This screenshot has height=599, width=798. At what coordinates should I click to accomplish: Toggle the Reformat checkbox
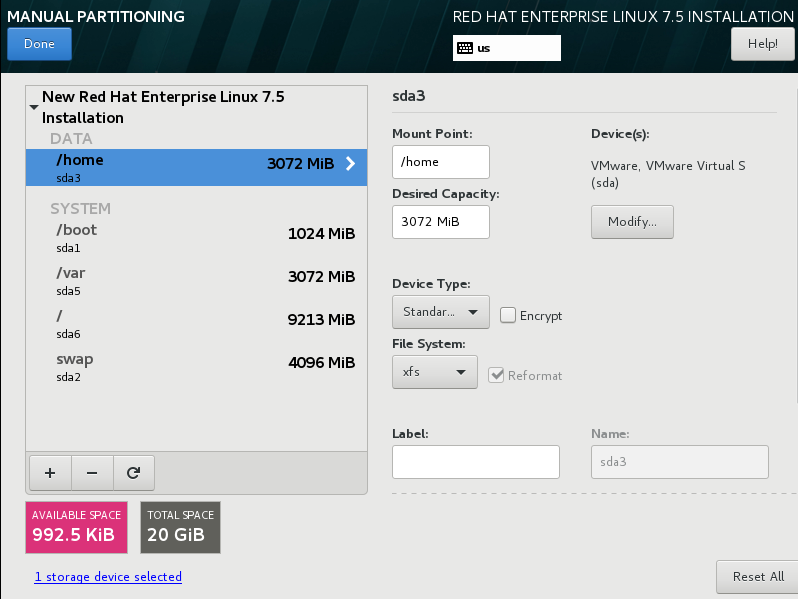(x=496, y=376)
